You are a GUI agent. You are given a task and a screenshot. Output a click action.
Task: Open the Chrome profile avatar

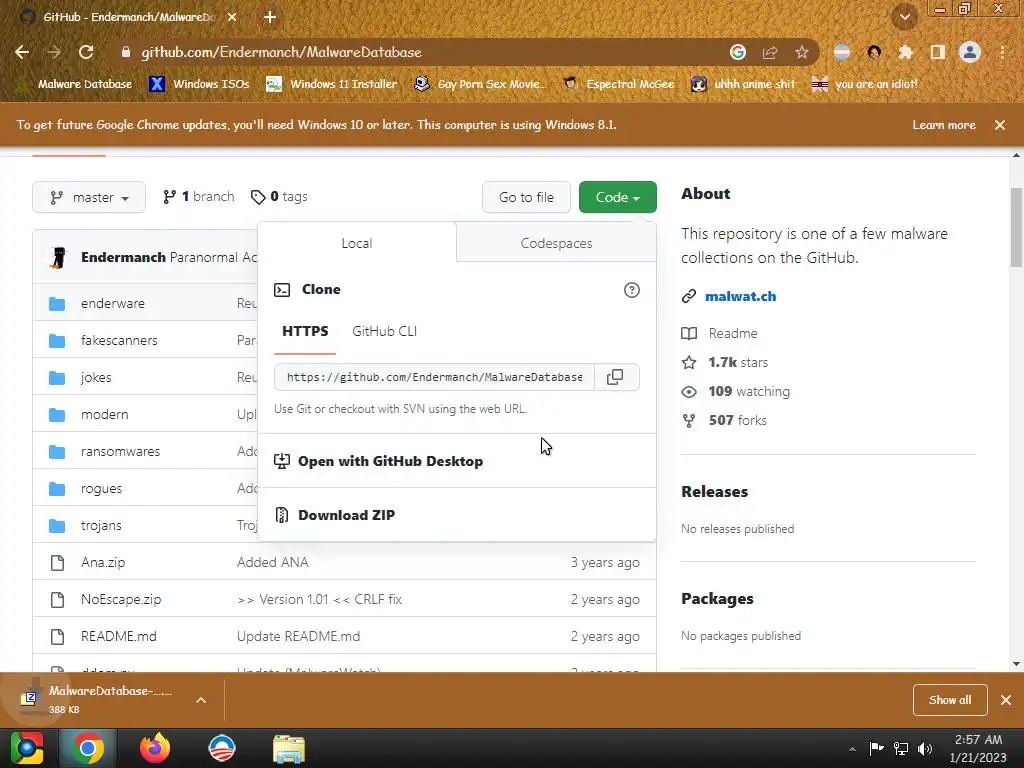969,52
